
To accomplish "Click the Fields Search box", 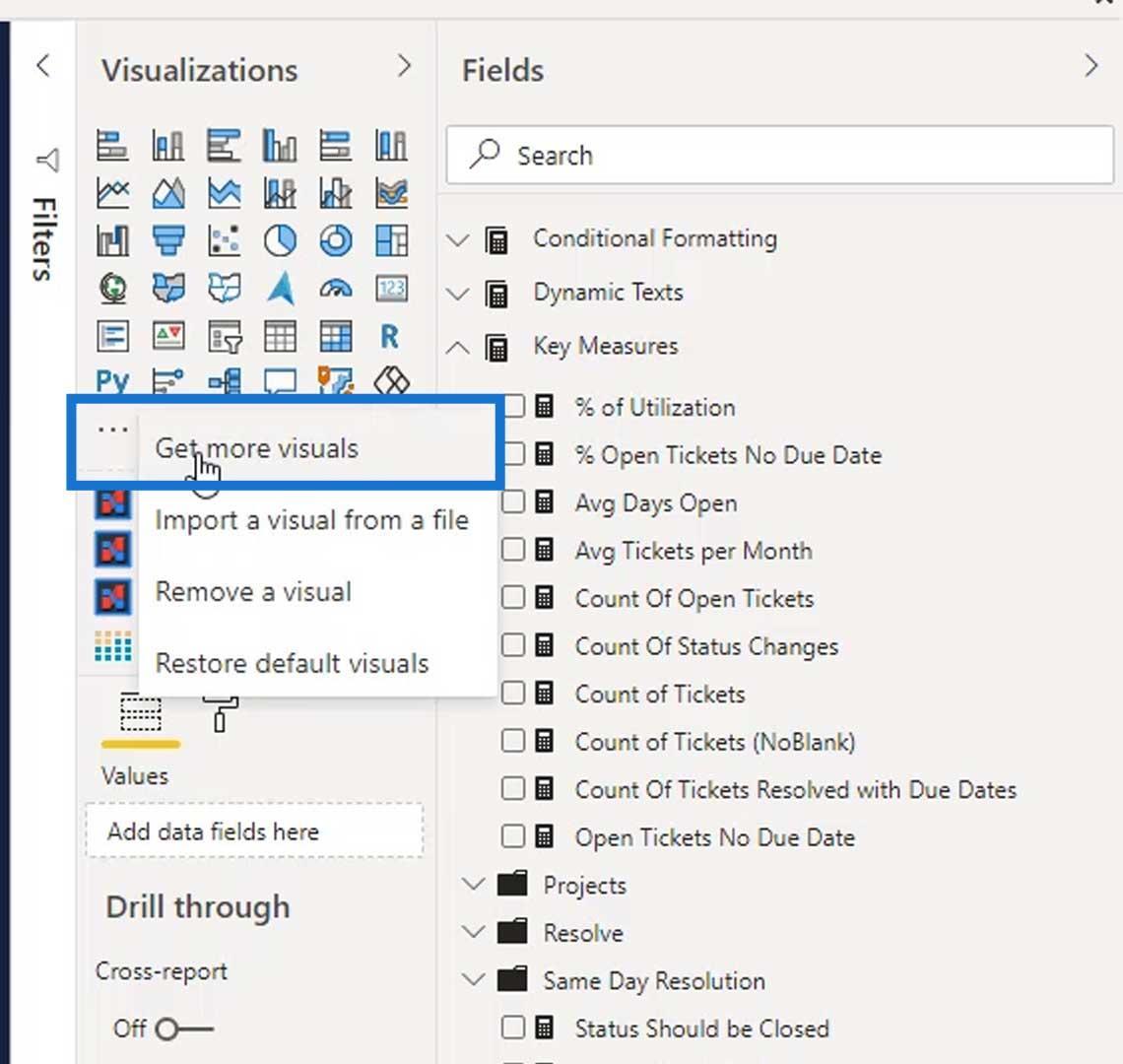I will click(780, 155).
